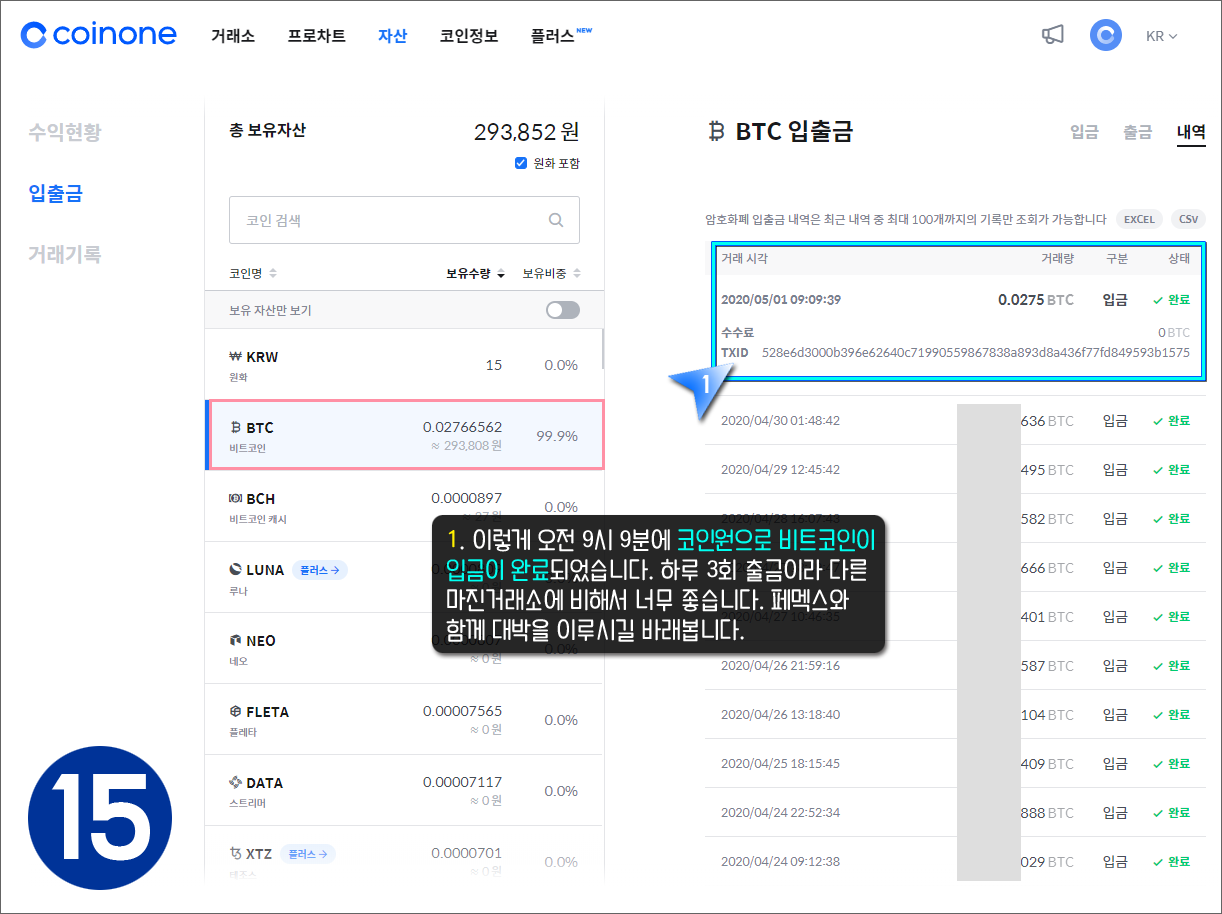Click the 2020/04/24 09:12:38 transaction row
Image resolution: width=1222 pixels, height=914 pixels.
pyautogui.click(x=955, y=862)
